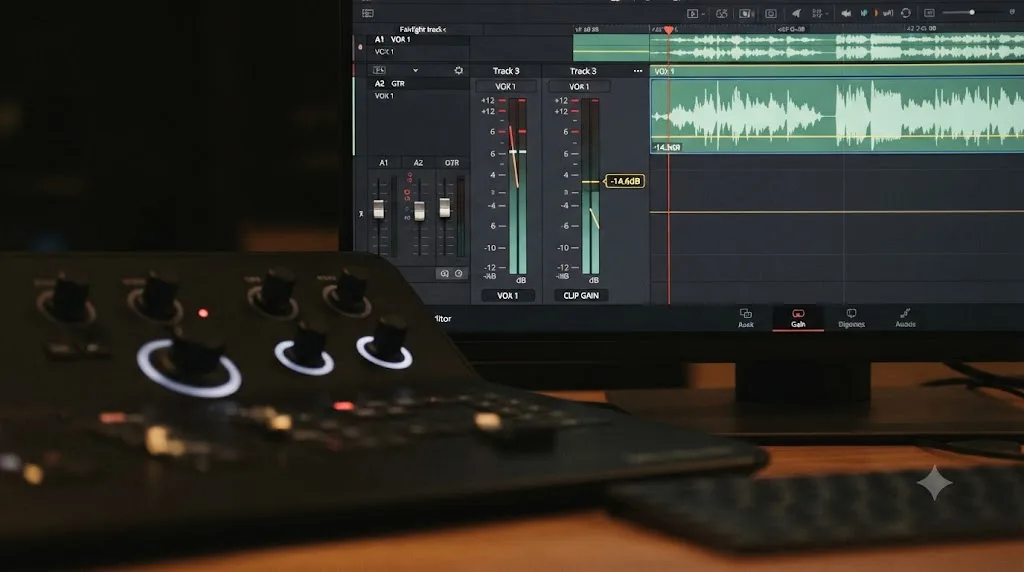Click the paper-plane arrow icon in the toolbar
1024x572 pixels.
[x=796, y=13]
